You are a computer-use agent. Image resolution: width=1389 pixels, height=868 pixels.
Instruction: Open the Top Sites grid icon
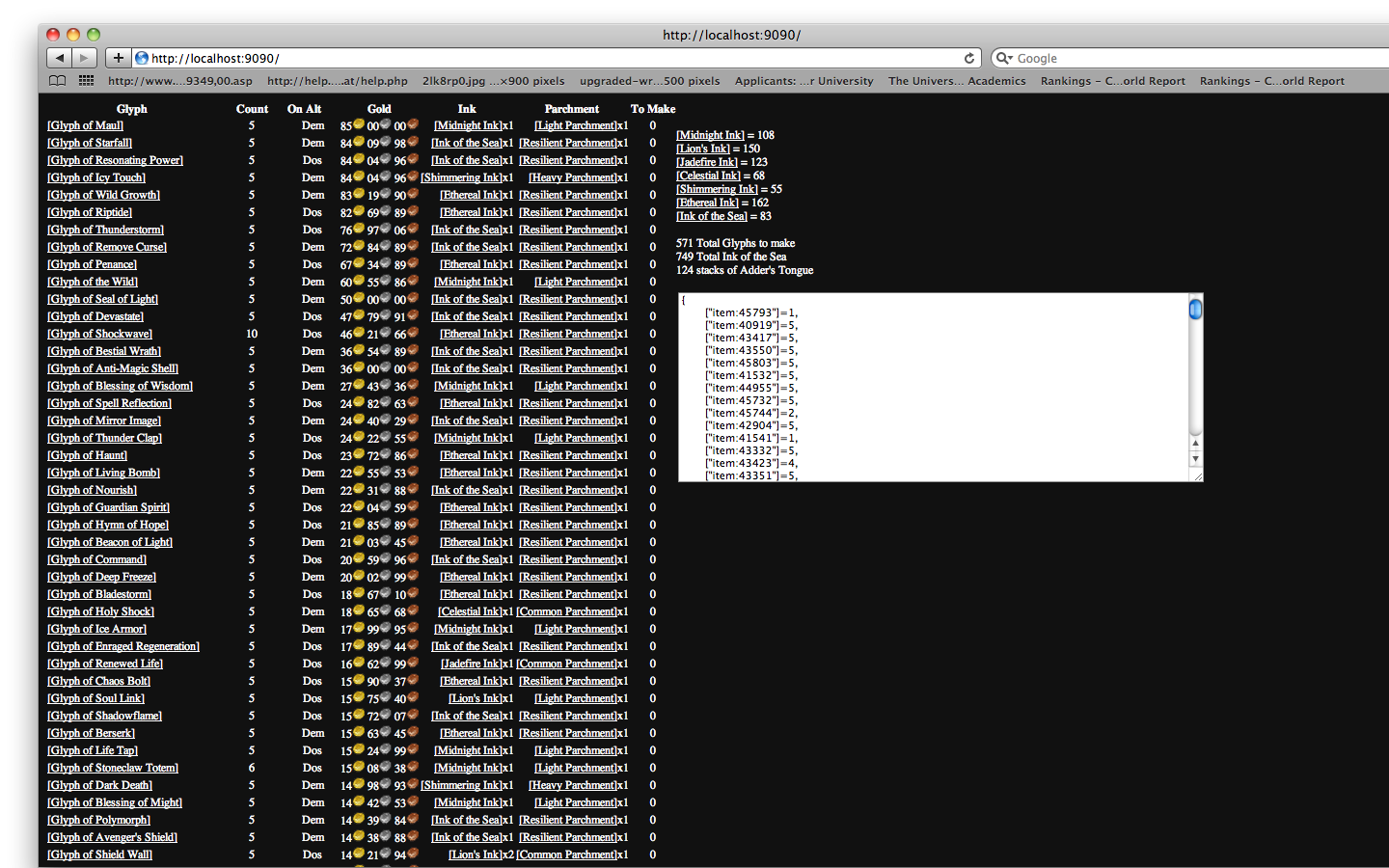[86, 81]
